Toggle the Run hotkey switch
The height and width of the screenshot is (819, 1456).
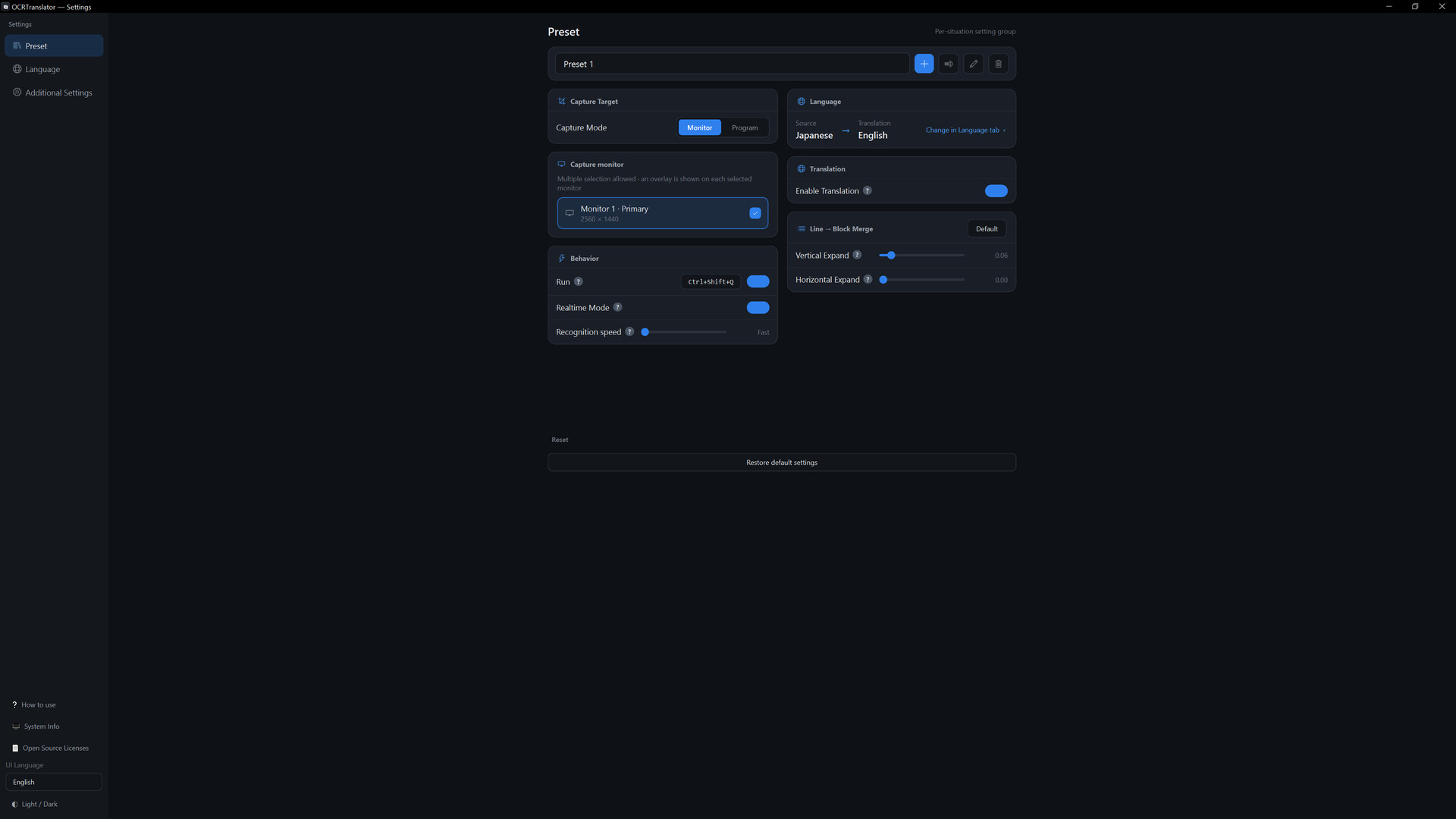[758, 281]
